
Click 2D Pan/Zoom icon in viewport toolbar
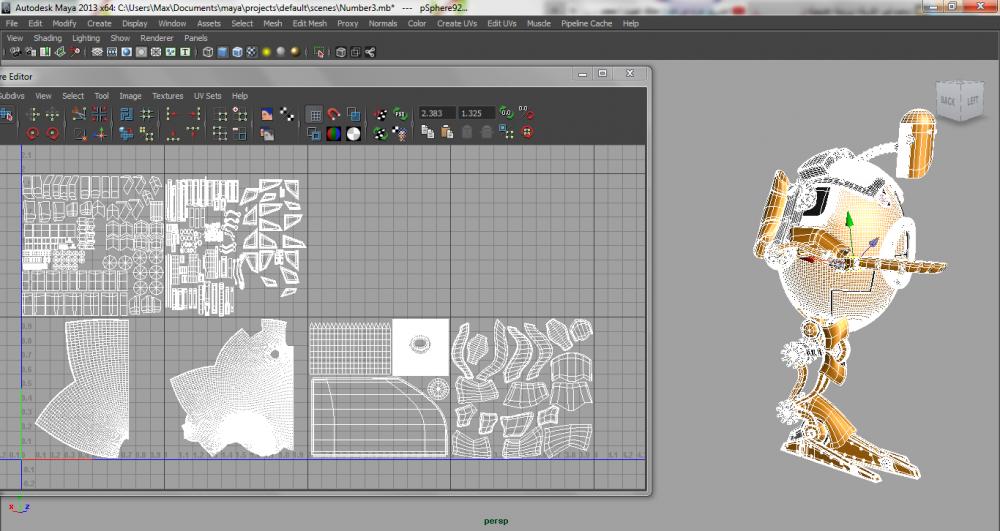tap(75, 52)
